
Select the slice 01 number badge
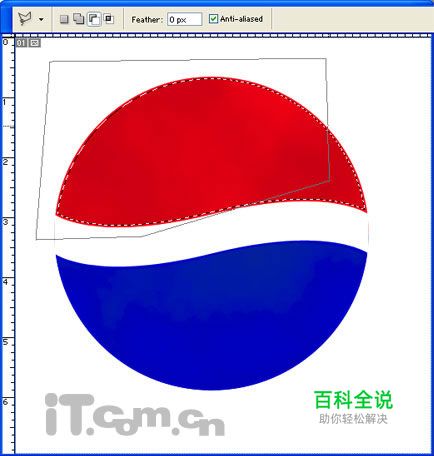click(21, 43)
